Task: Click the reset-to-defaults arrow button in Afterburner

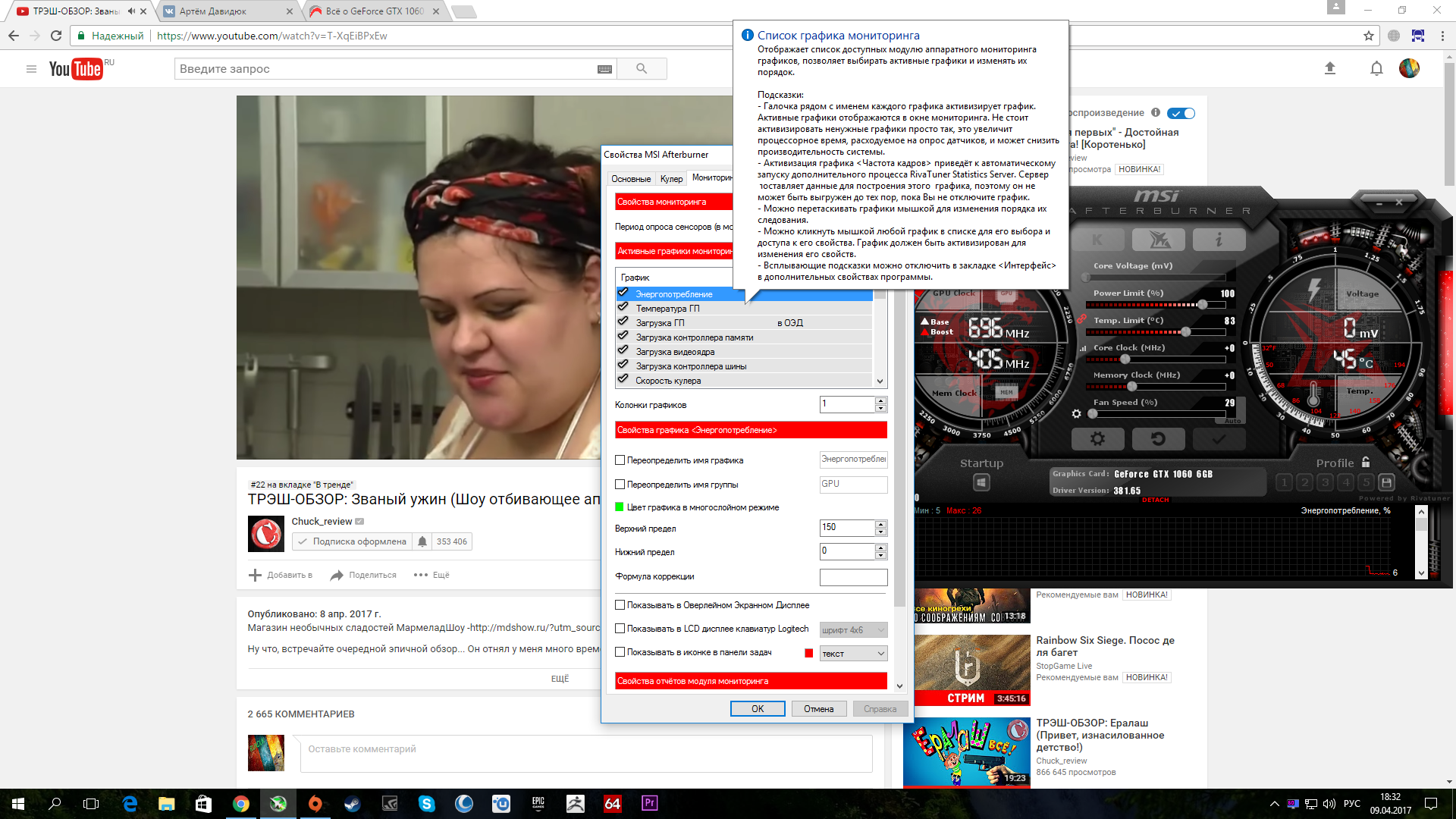Action: point(1157,439)
